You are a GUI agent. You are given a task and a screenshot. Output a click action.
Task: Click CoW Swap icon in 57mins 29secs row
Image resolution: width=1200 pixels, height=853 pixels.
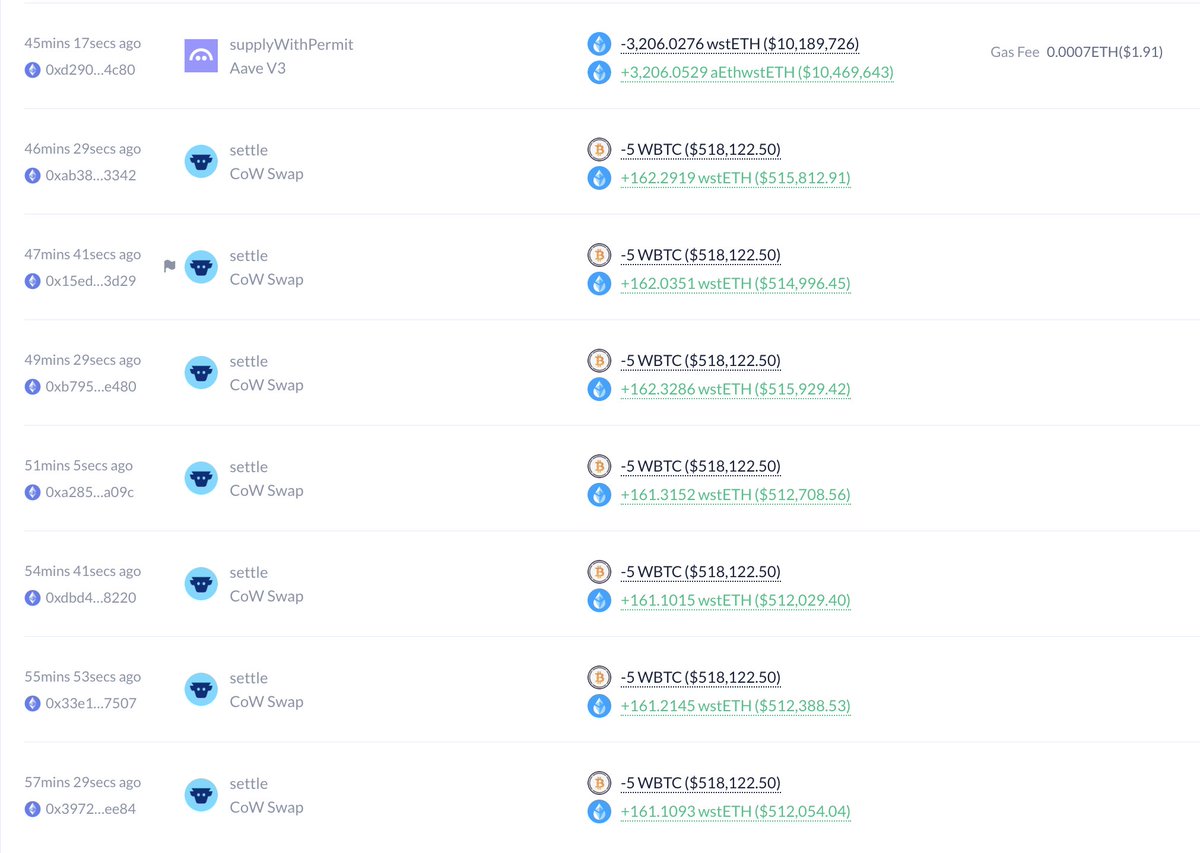(201, 795)
